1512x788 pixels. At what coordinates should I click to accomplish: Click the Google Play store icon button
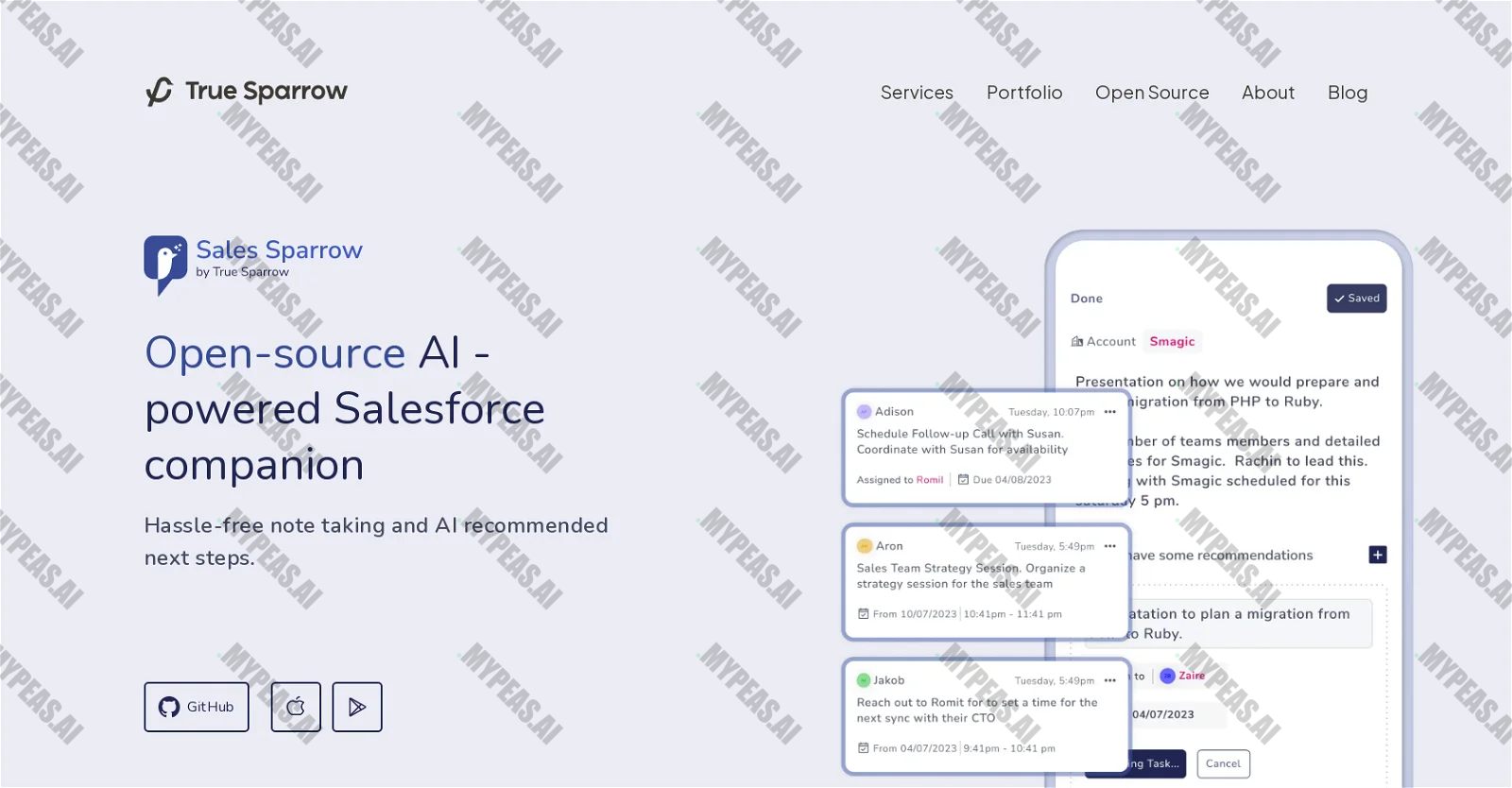tap(357, 707)
